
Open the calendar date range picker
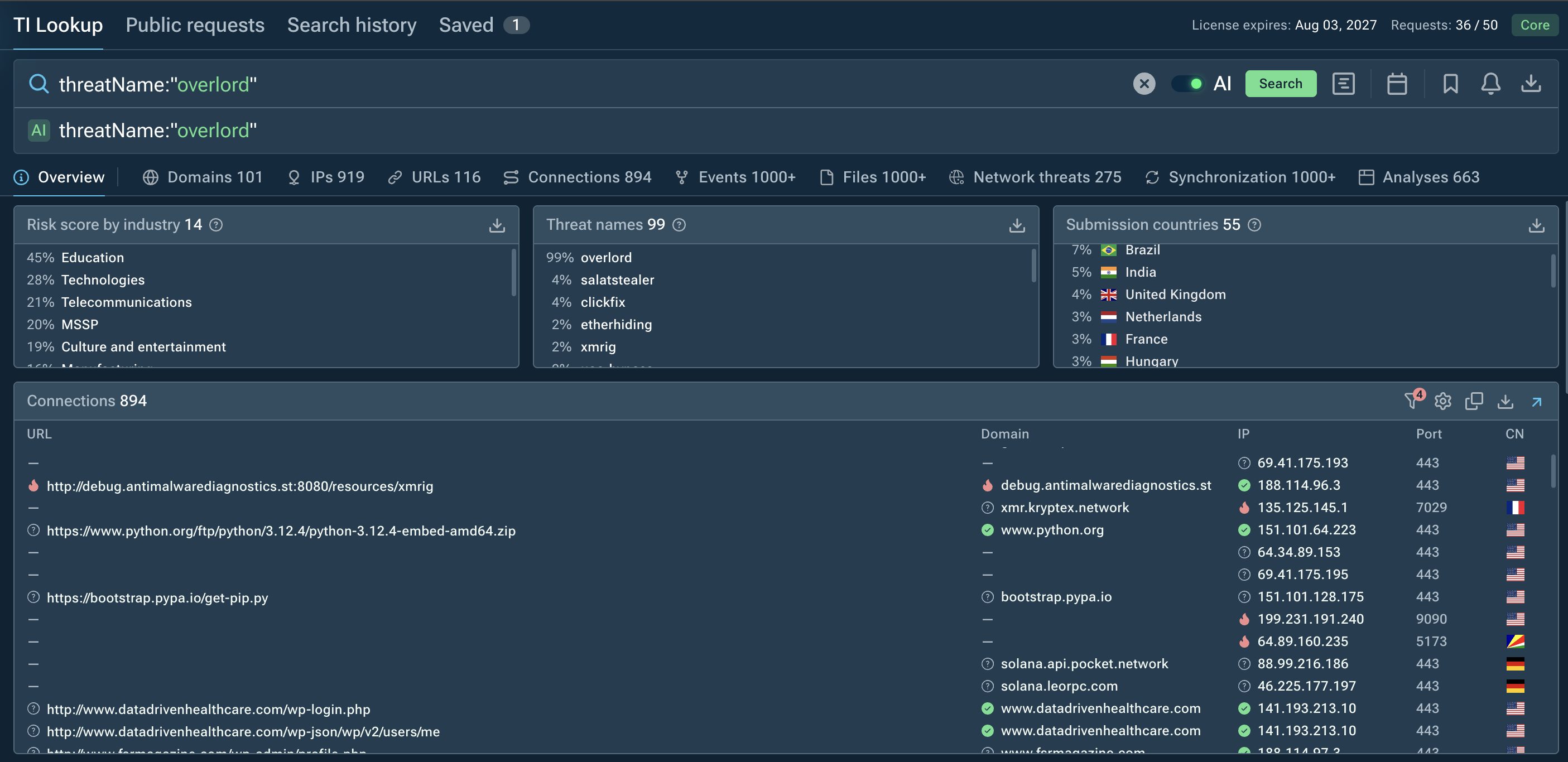(1396, 83)
